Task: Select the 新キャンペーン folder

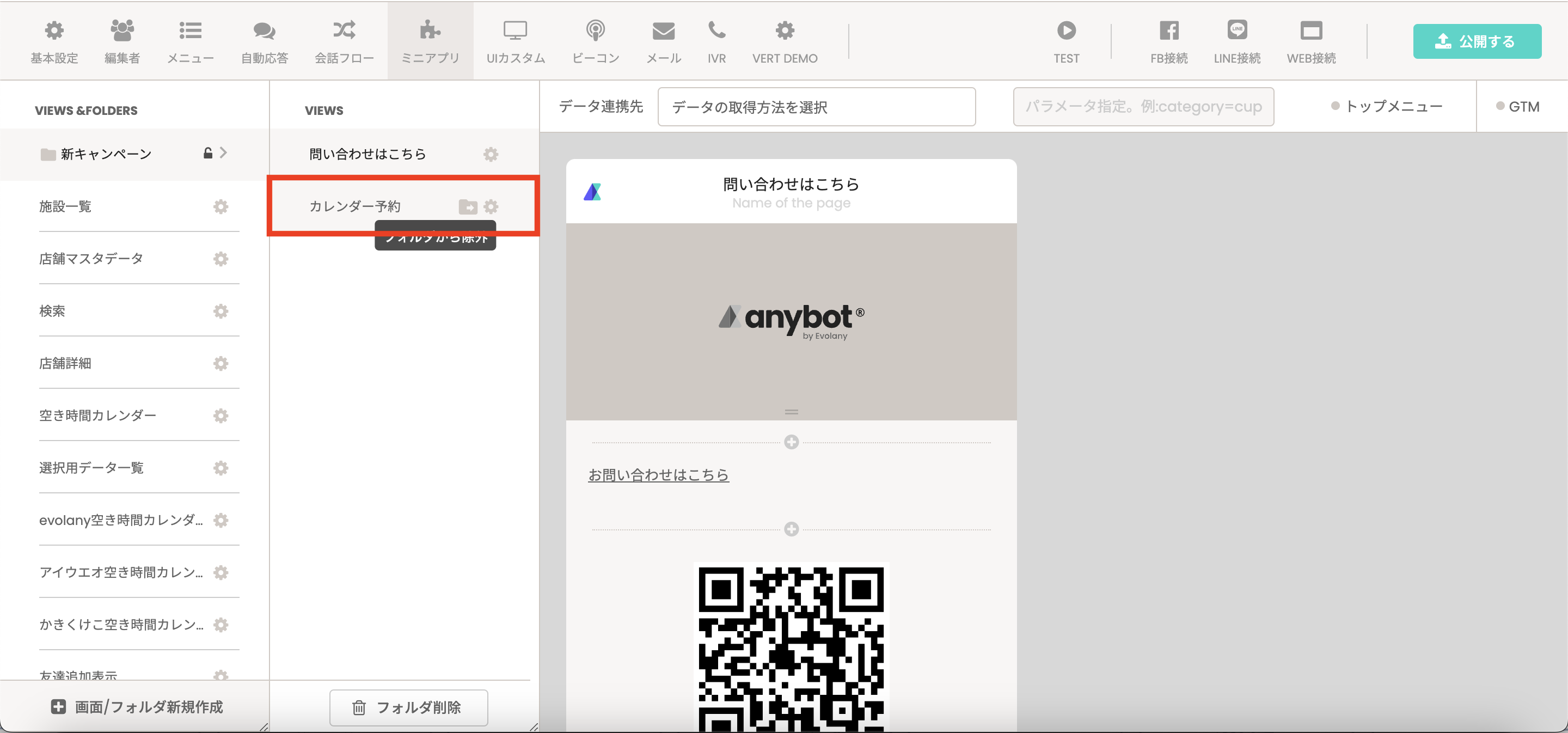Action: [x=134, y=154]
